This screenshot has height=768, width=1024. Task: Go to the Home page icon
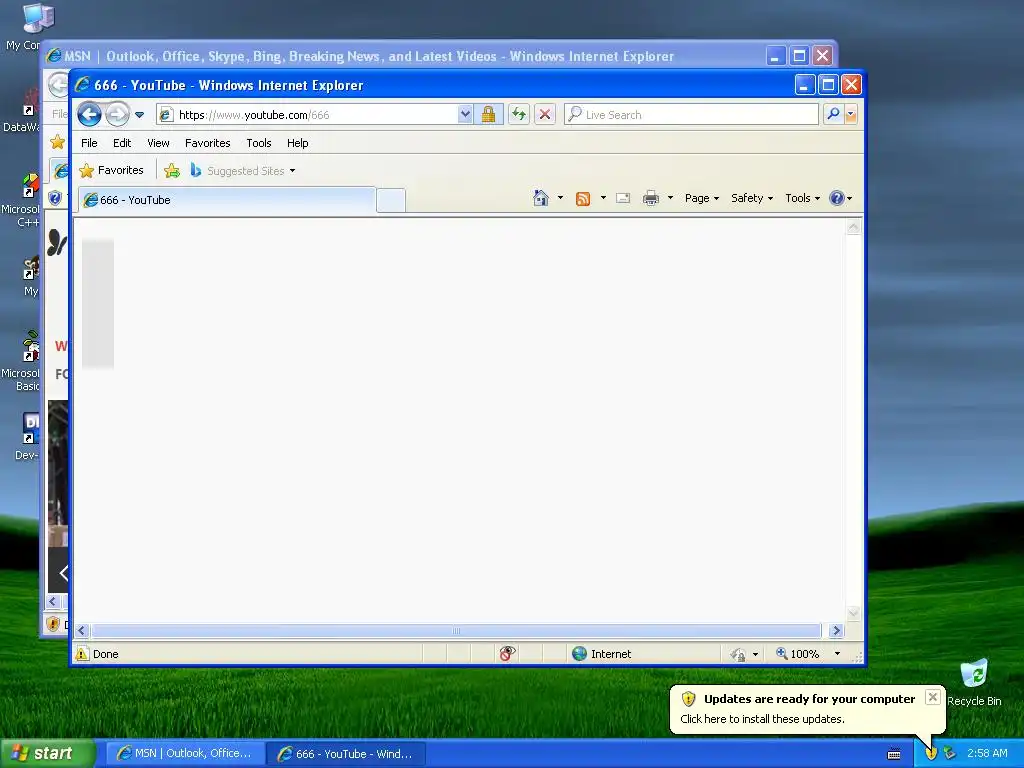[x=541, y=198]
